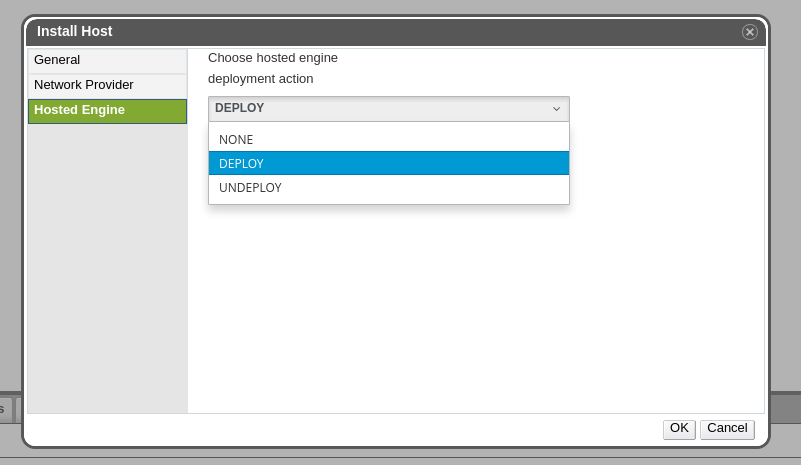This screenshot has width=801, height=465.
Task: Select the Hosted Engine tab
Action: click(107, 110)
